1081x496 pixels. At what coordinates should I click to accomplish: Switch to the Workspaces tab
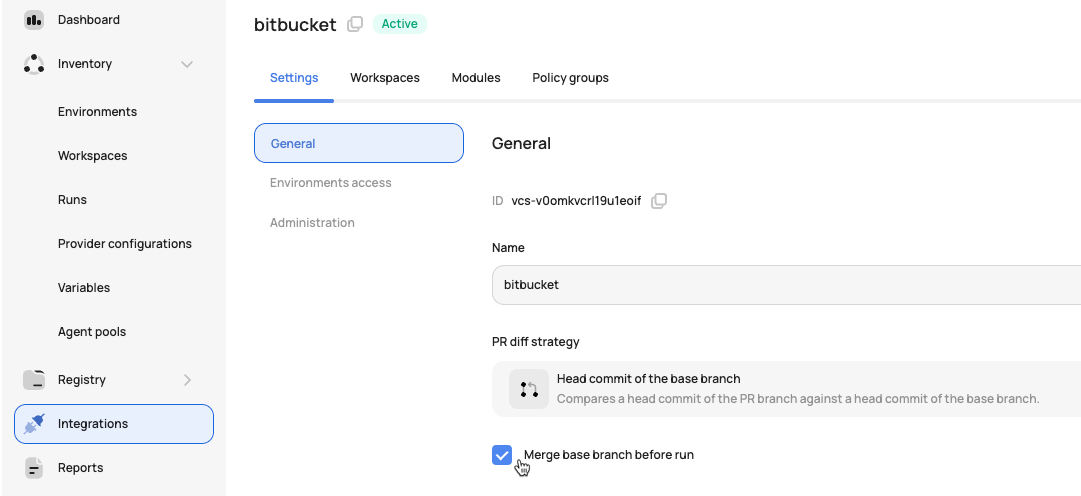(385, 78)
